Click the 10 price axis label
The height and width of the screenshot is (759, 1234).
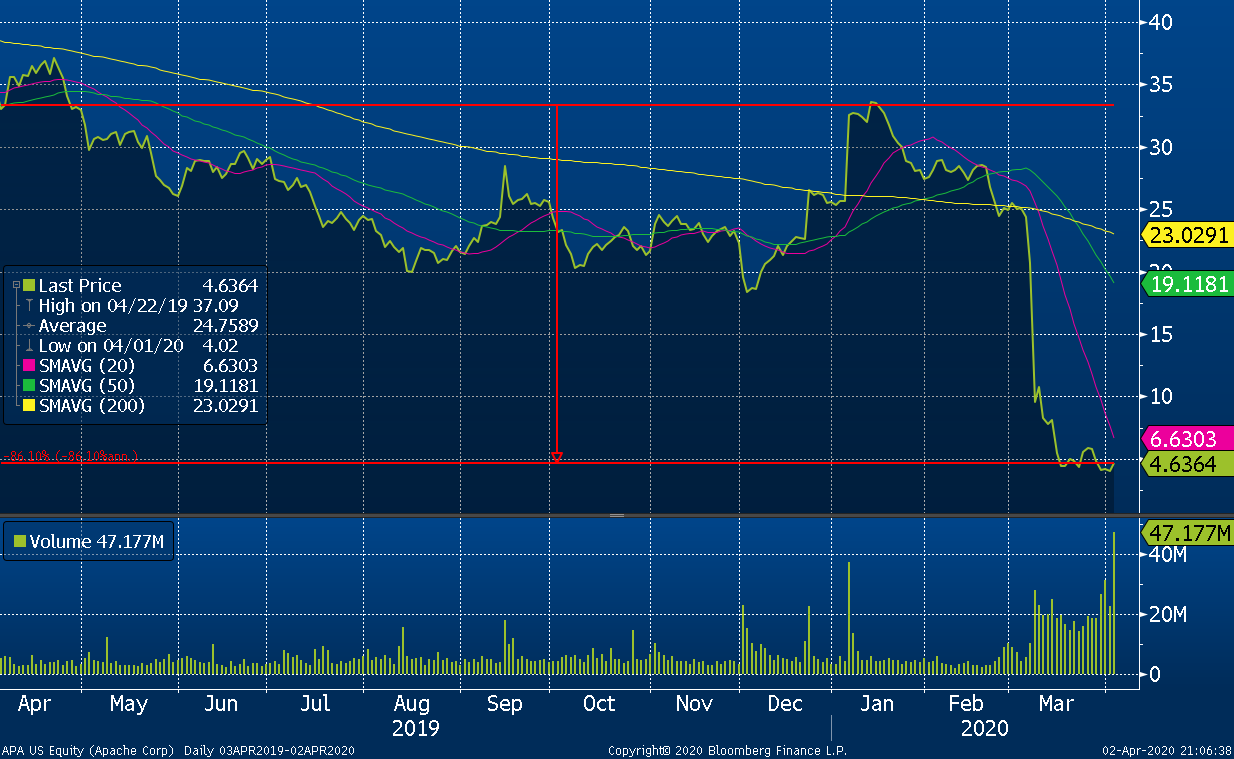1161,396
